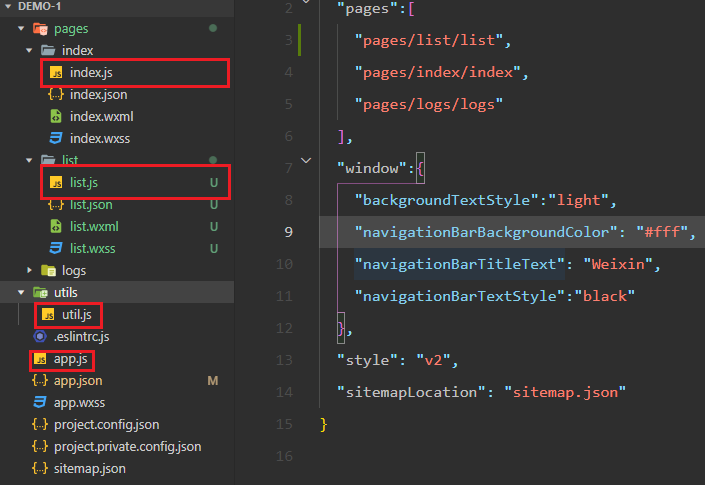Click the list.wxml file icon

click(x=56, y=226)
